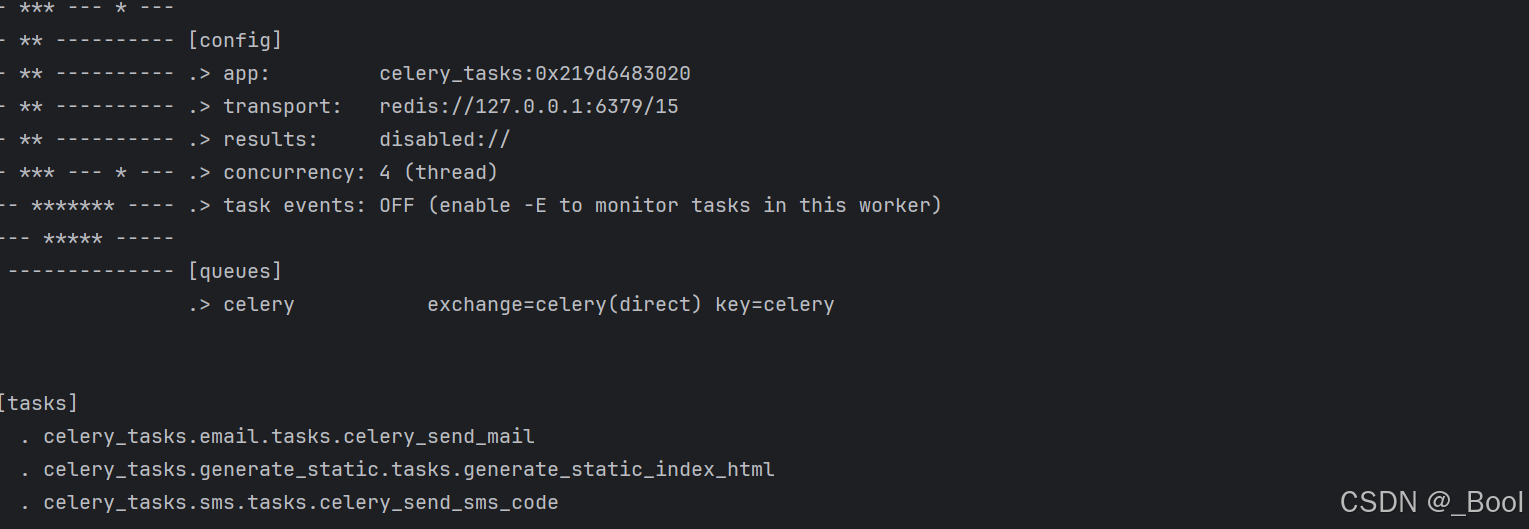Viewport: 1529px width, 529px height.
Task: Click the [tasks] section header
Action: 38,404
